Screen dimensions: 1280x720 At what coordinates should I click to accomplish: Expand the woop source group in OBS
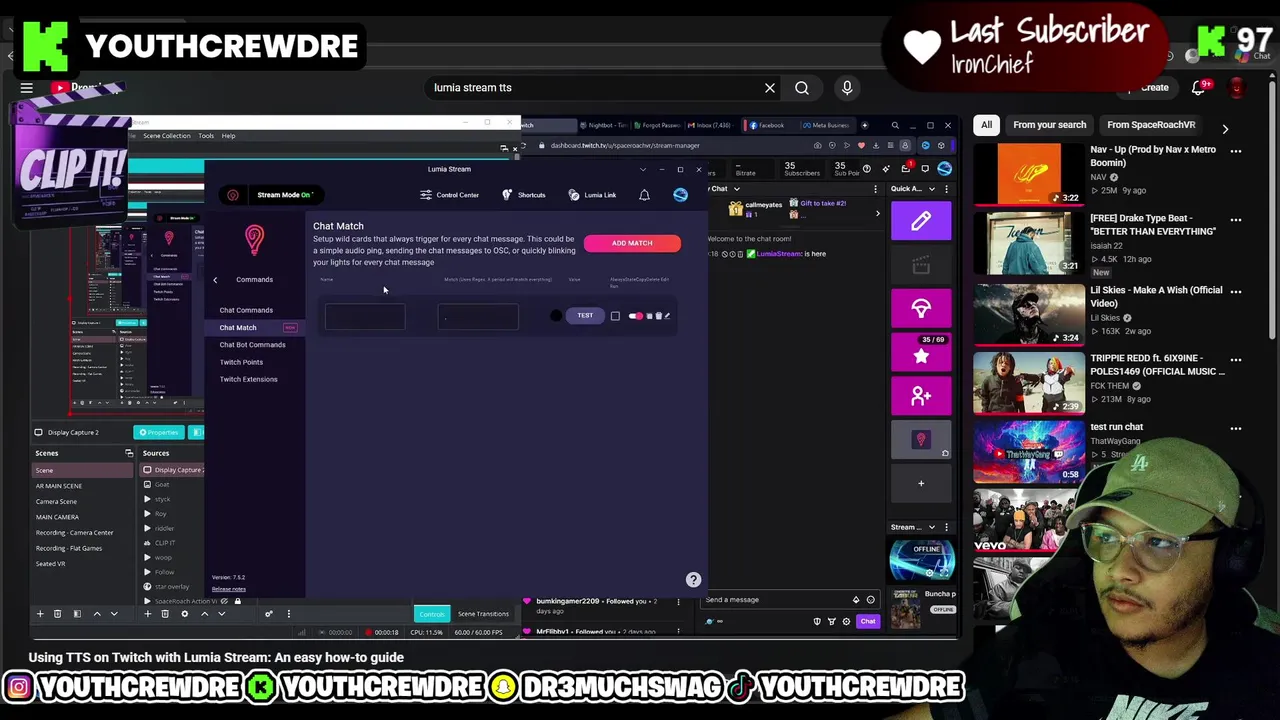pyautogui.click(x=147, y=557)
